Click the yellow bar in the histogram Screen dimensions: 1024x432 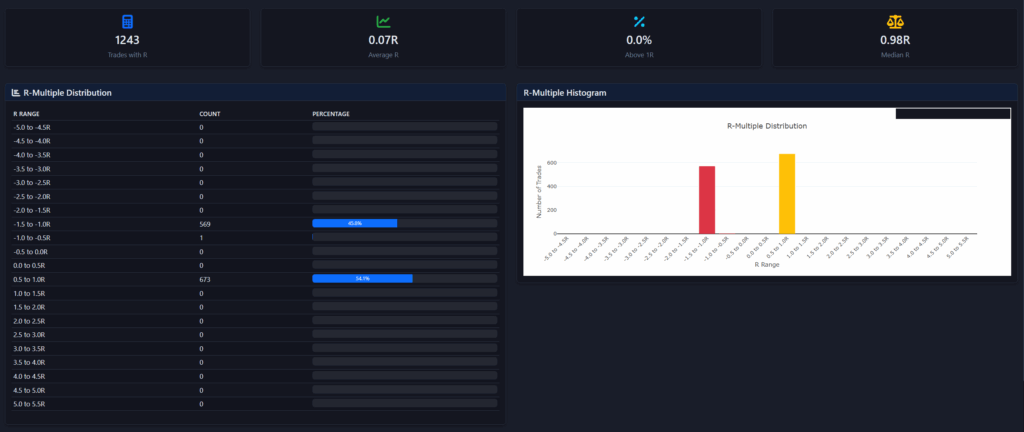point(787,194)
